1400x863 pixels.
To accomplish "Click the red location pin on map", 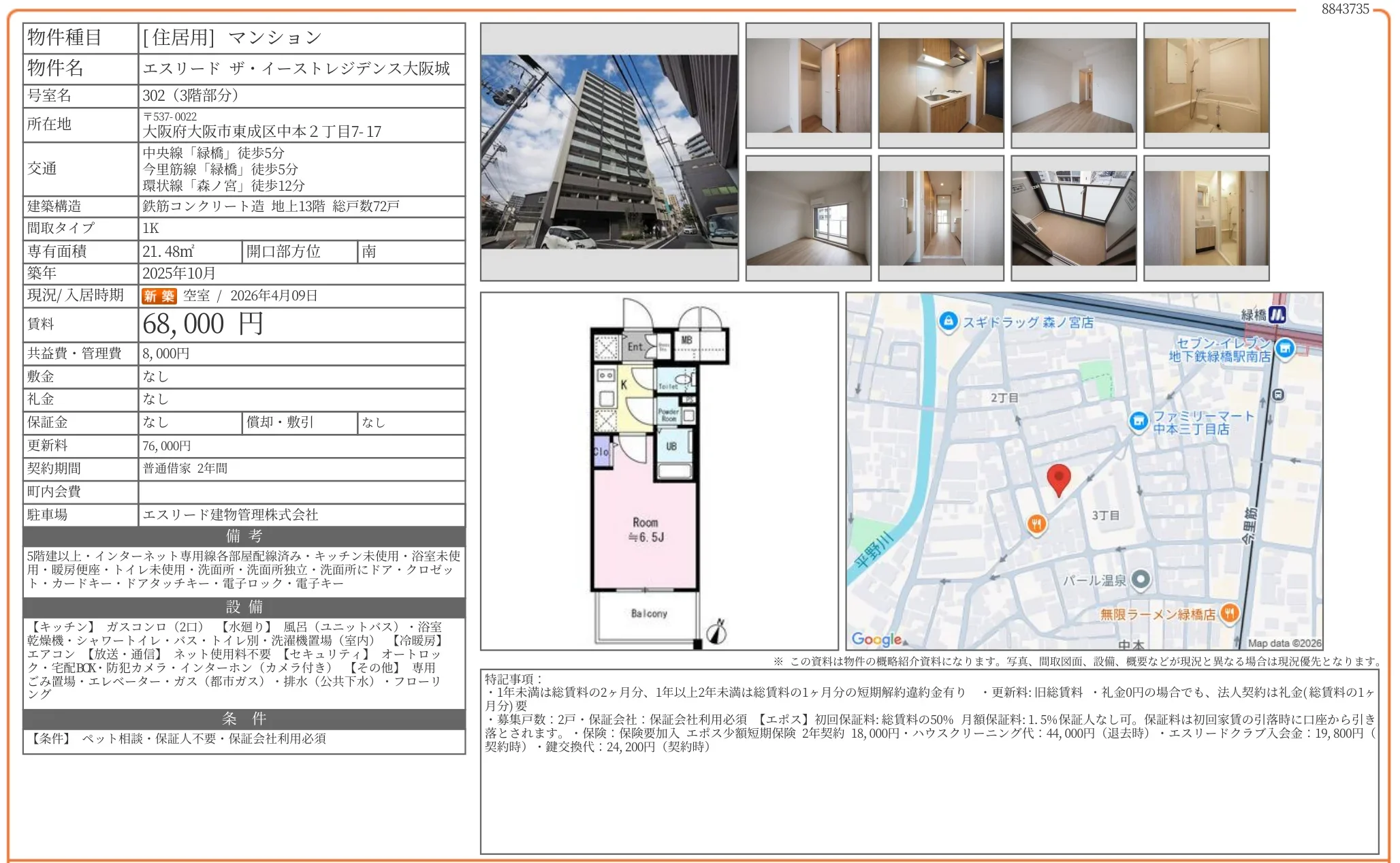I will pyautogui.click(x=1057, y=478).
